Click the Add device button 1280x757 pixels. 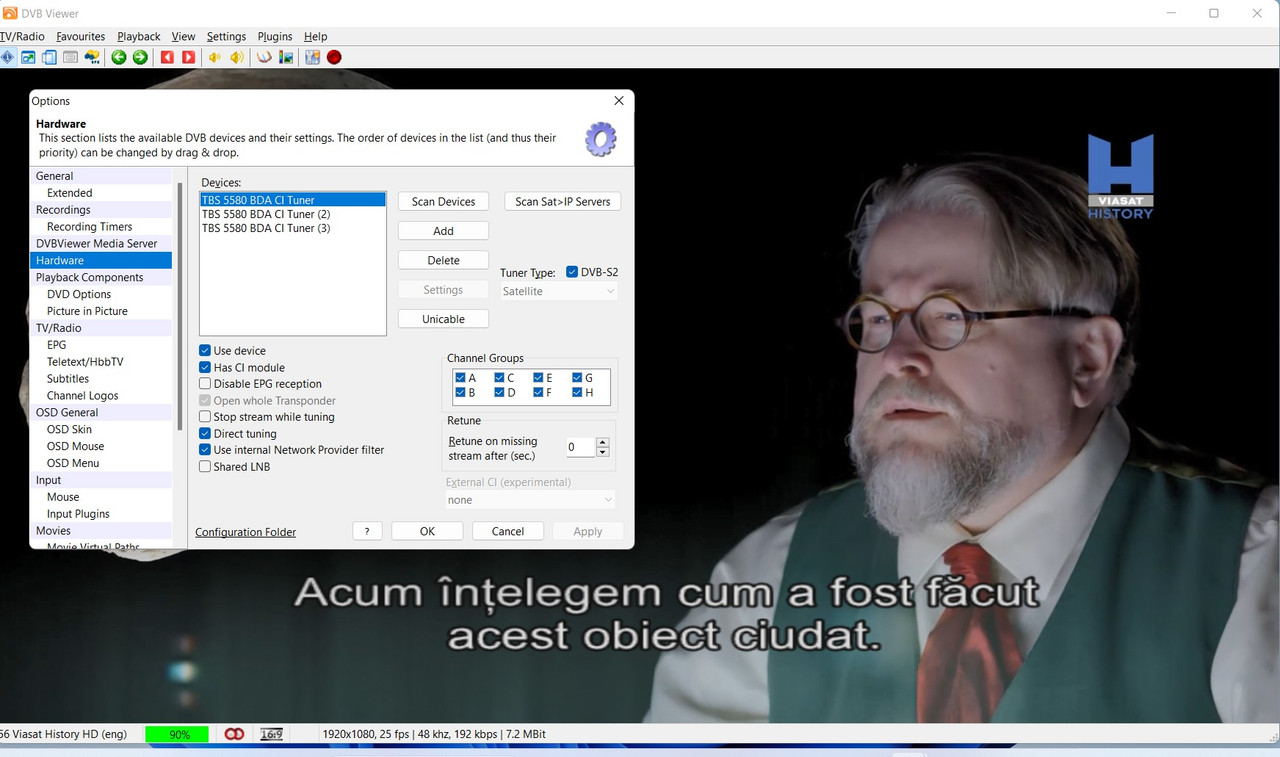click(x=443, y=231)
